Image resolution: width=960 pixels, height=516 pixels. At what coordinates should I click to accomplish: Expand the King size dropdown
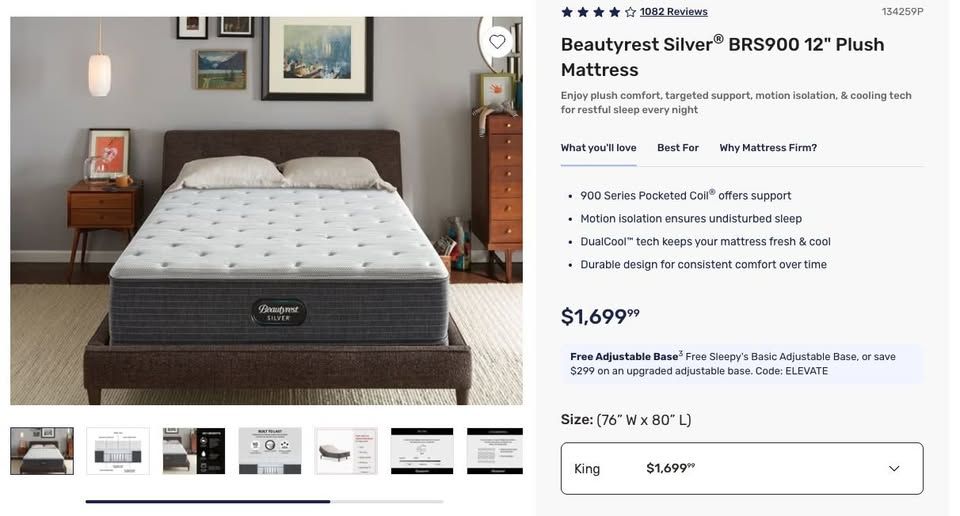click(741, 468)
